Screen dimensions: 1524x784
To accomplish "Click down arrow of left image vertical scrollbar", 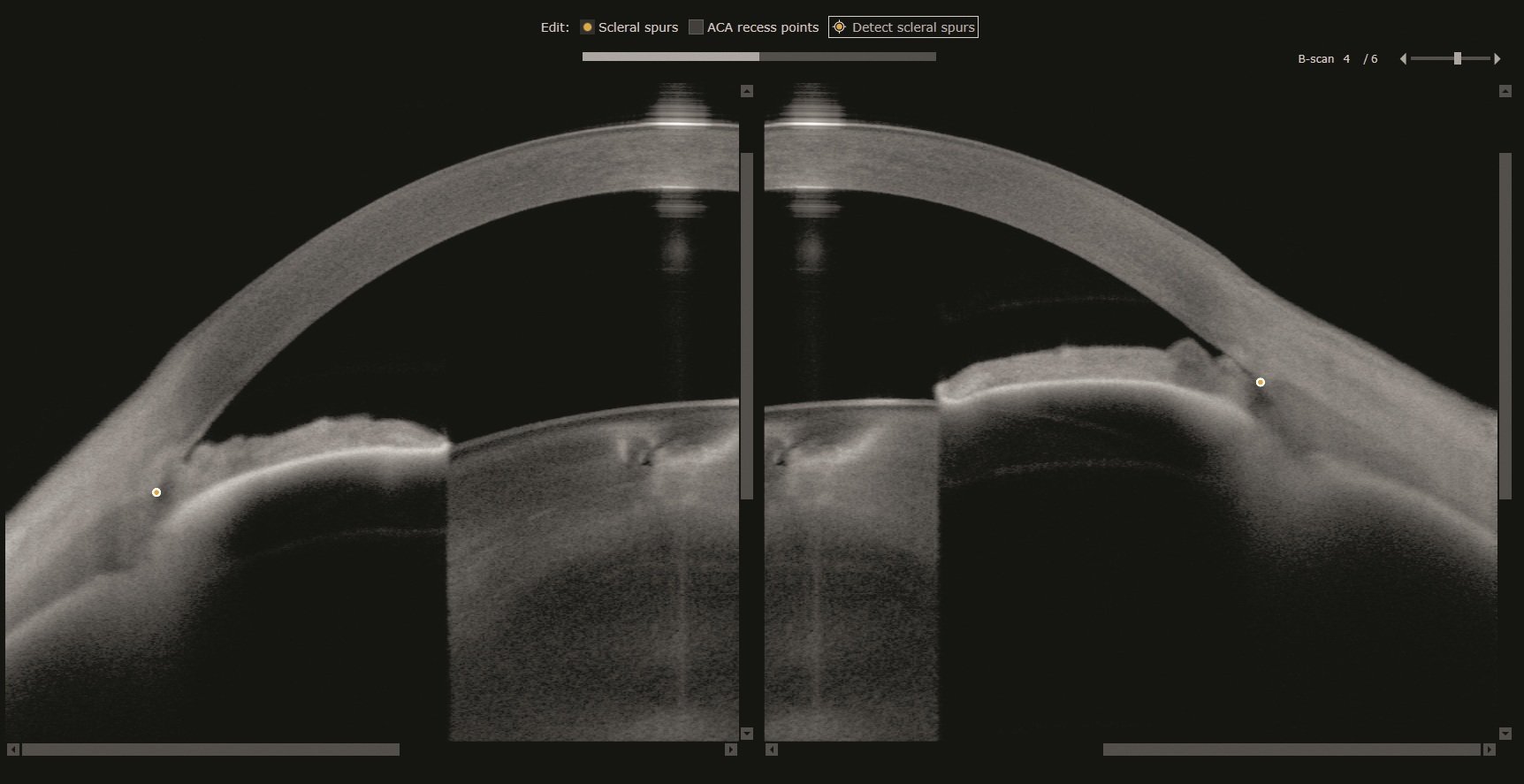I will pyautogui.click(x=747, y=734).
